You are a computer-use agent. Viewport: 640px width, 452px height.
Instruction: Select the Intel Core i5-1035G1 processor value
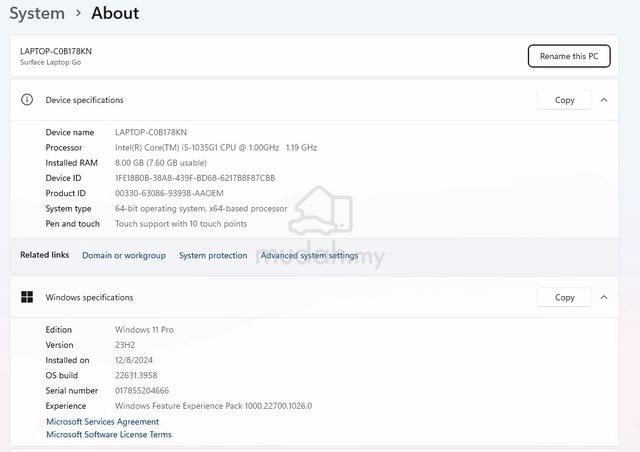[216, 147]
